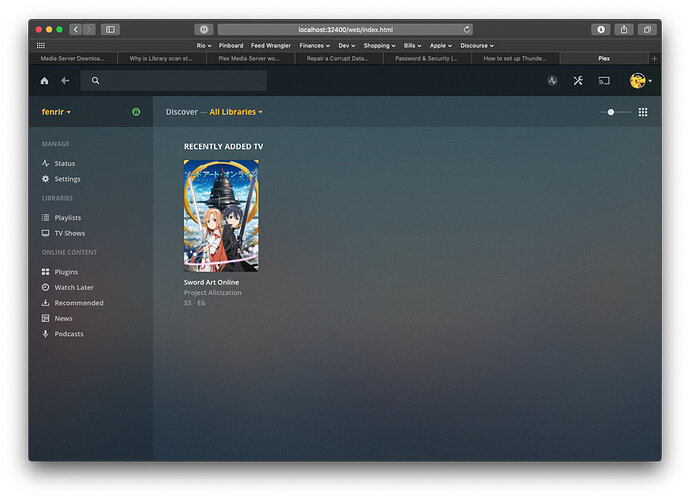Viewport: 690px width, 499px height.
Task: Click the Safari share button
Action: (624, 29)
